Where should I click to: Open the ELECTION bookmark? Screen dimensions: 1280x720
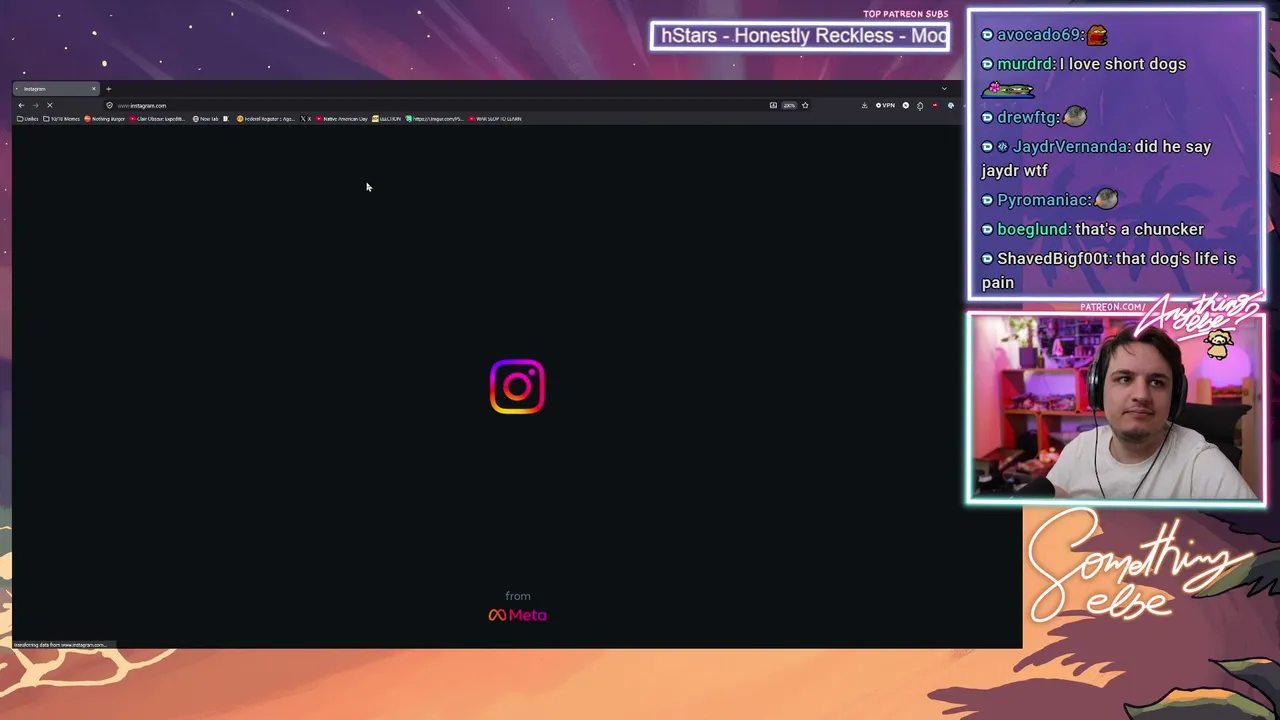387,119
